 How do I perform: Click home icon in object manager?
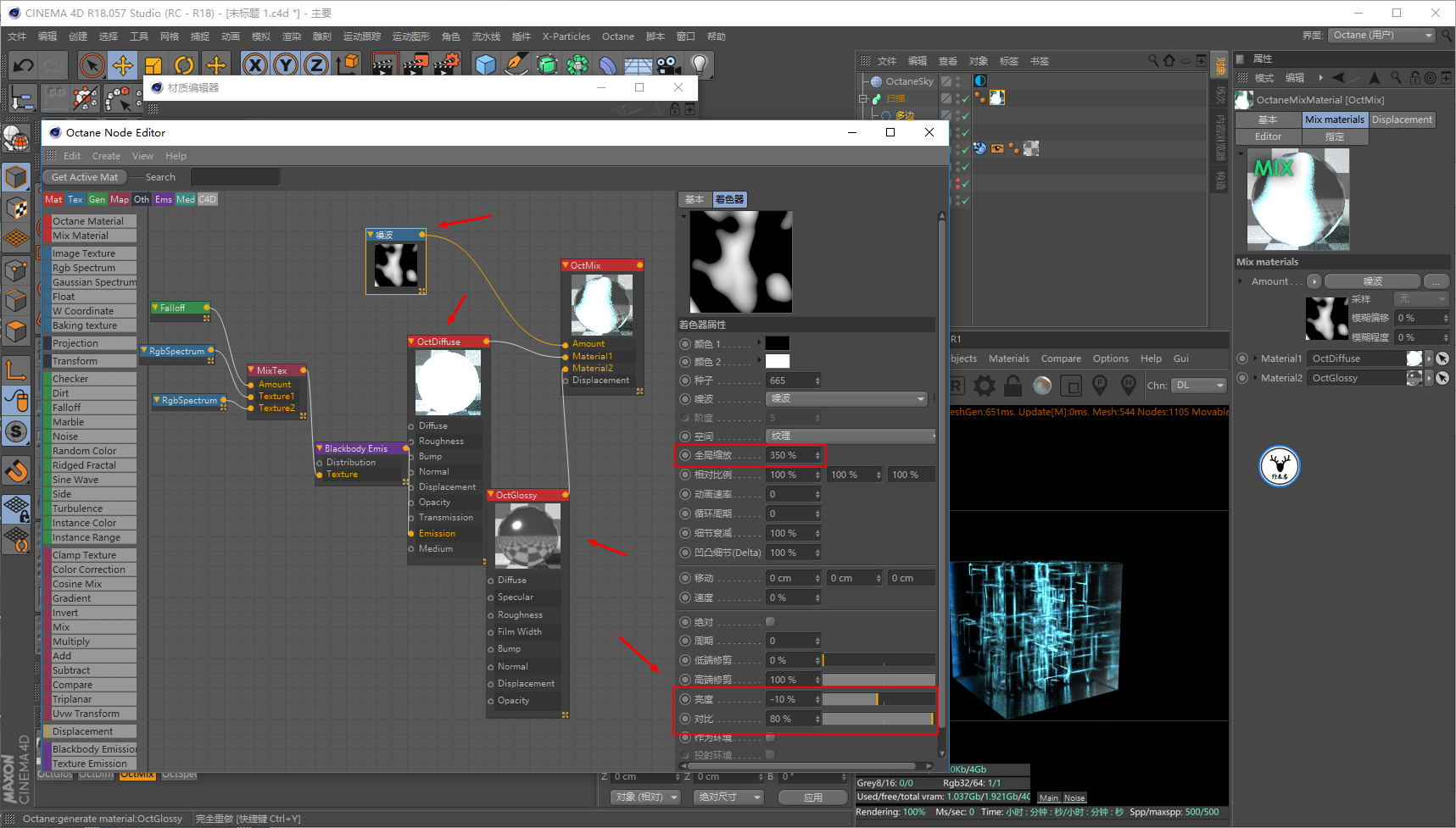tap(1169, 60)
